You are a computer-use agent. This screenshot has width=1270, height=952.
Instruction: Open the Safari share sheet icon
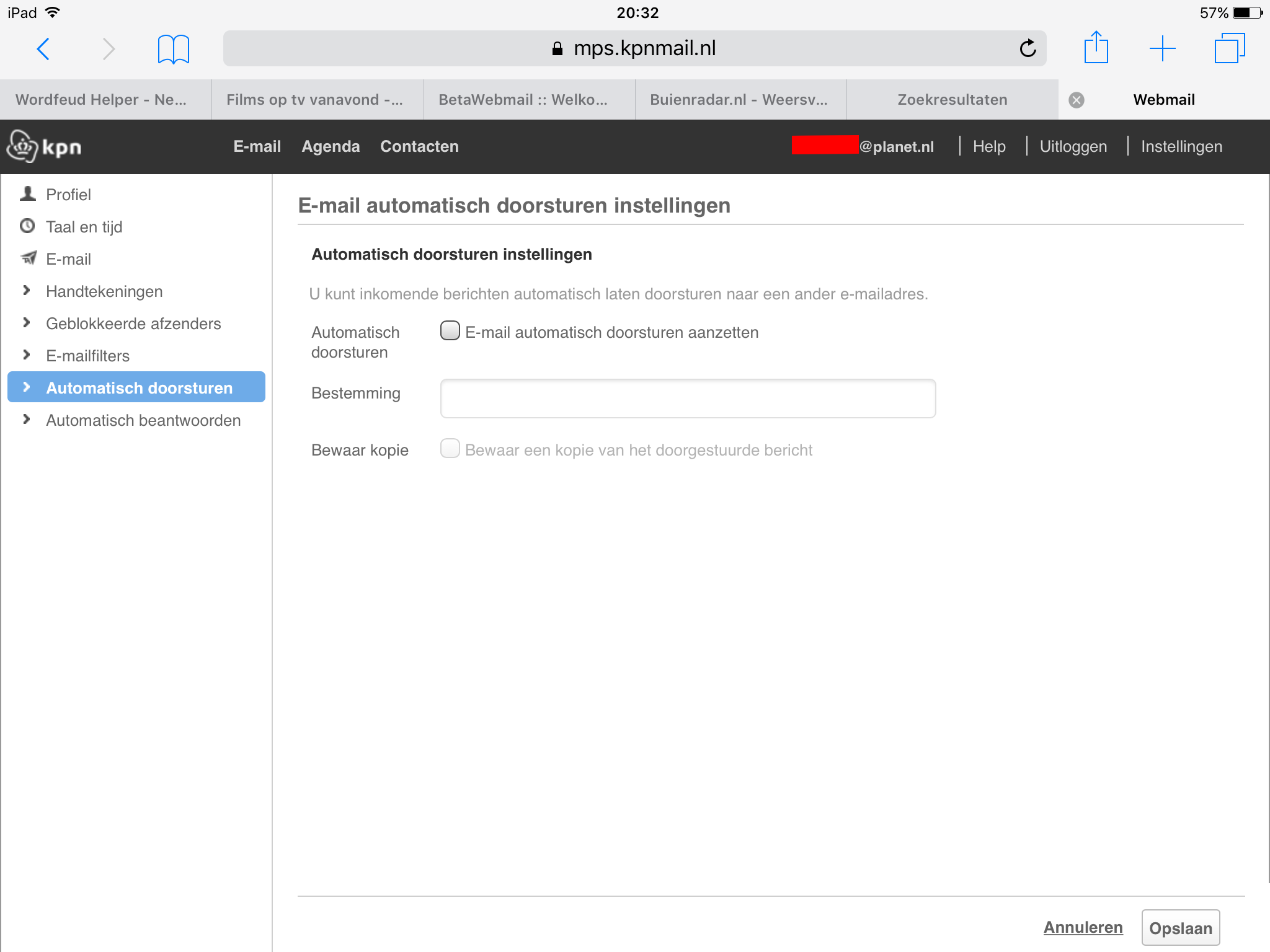pos(1096,48)
